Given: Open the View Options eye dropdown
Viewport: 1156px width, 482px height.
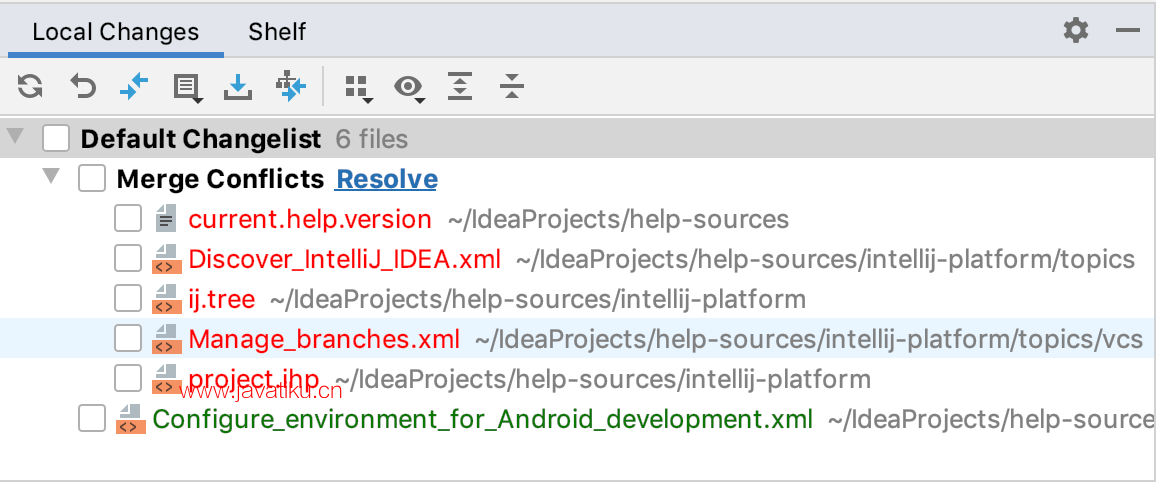Looking at the screenshot, I should pos(409,88).
